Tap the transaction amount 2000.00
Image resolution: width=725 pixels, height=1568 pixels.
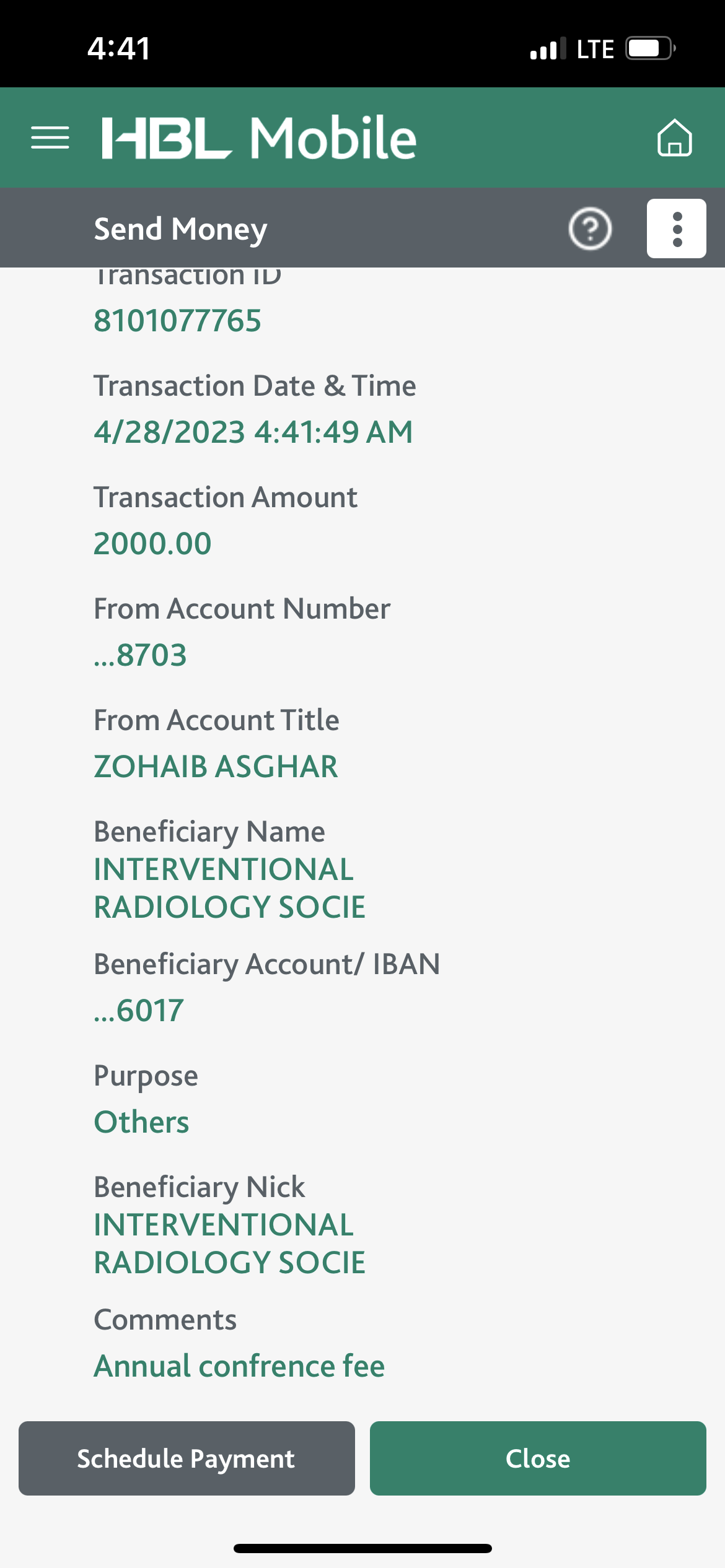pos(152,544)
